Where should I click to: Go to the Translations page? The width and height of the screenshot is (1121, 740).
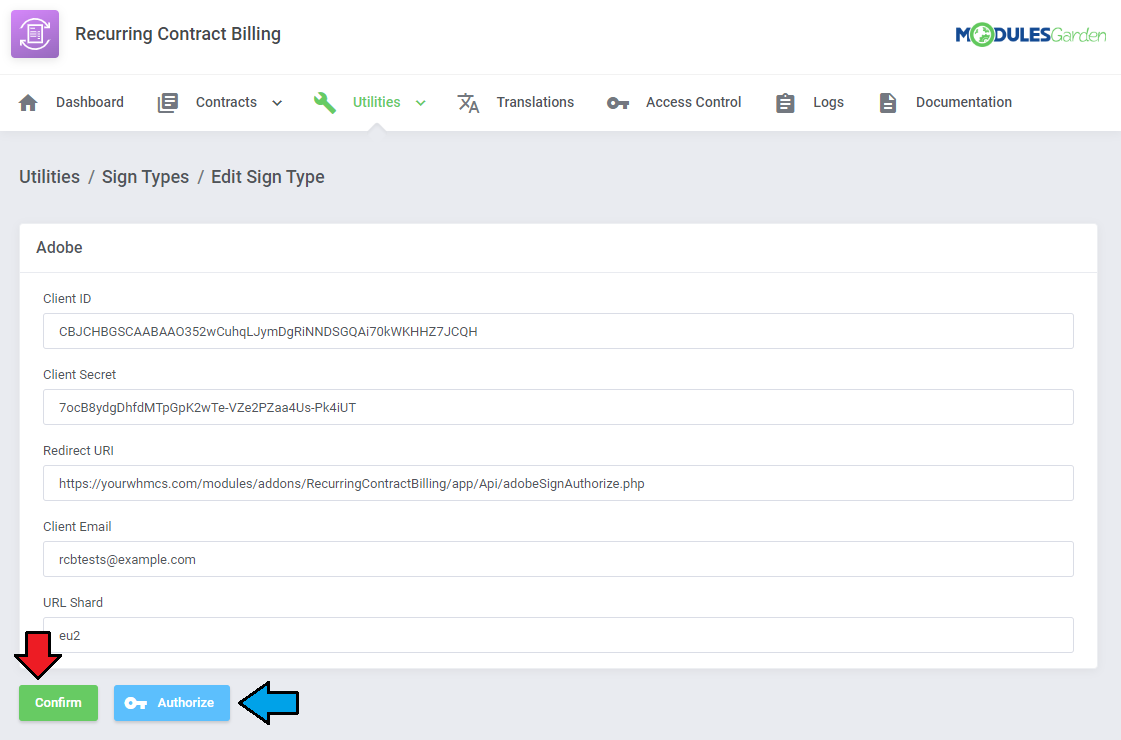(535, 102)
